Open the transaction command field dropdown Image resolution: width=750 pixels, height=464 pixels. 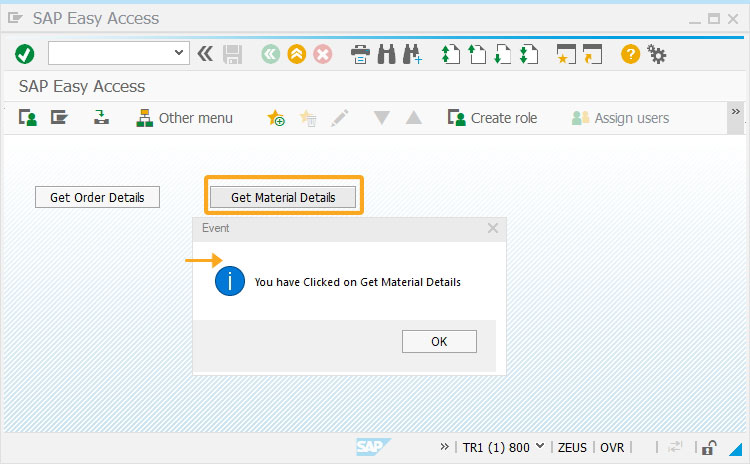(x=179, y=52)
